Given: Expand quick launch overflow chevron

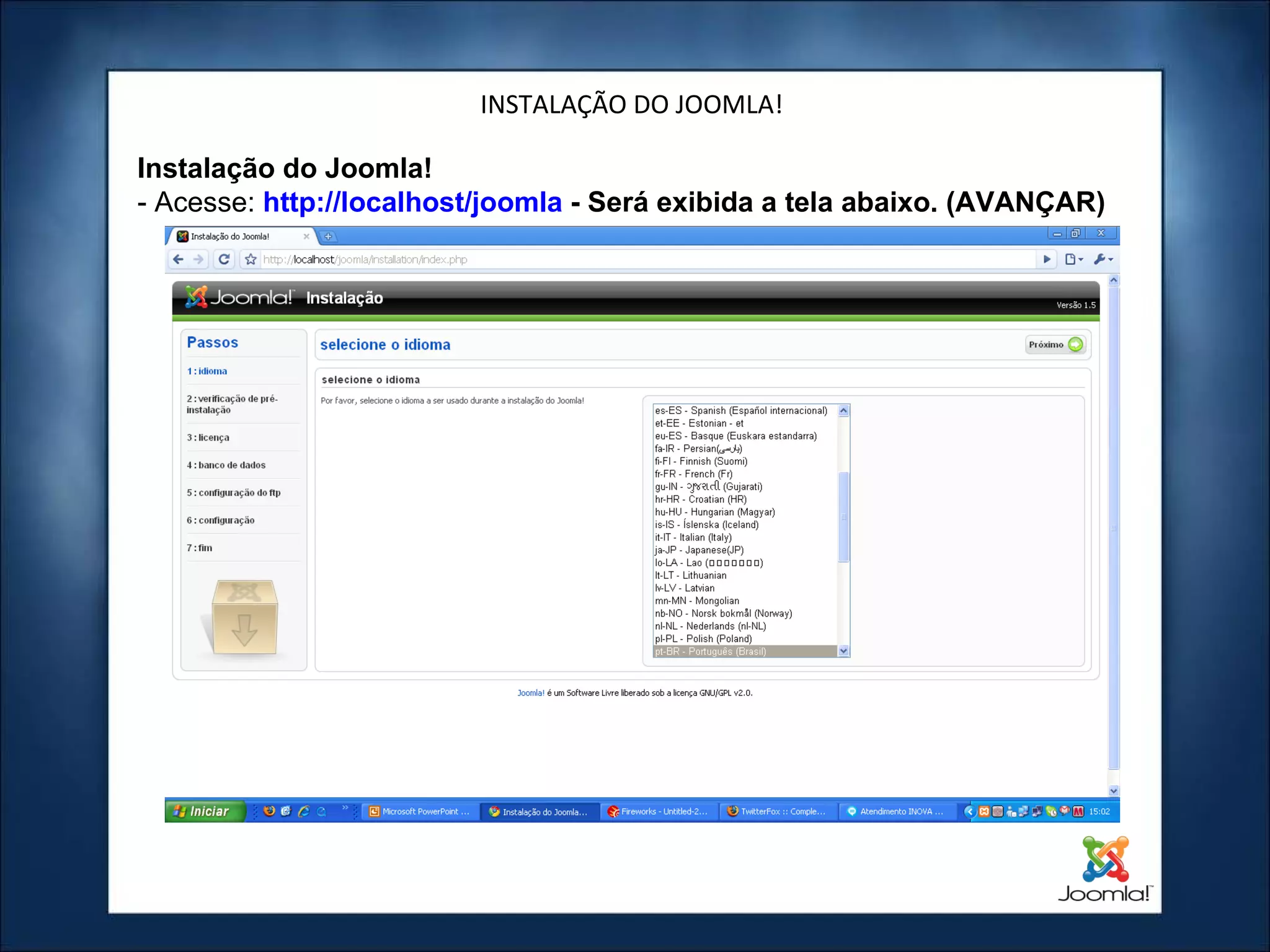Looking at the screenshot, I should [345, 808].
